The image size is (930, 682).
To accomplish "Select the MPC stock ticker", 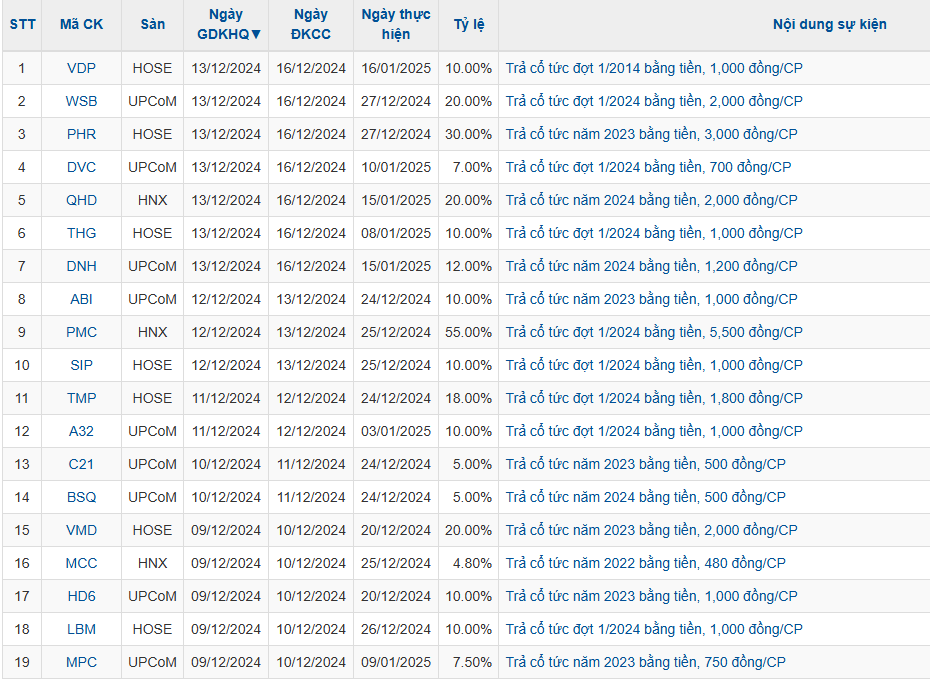I will [x=81, y=662].
